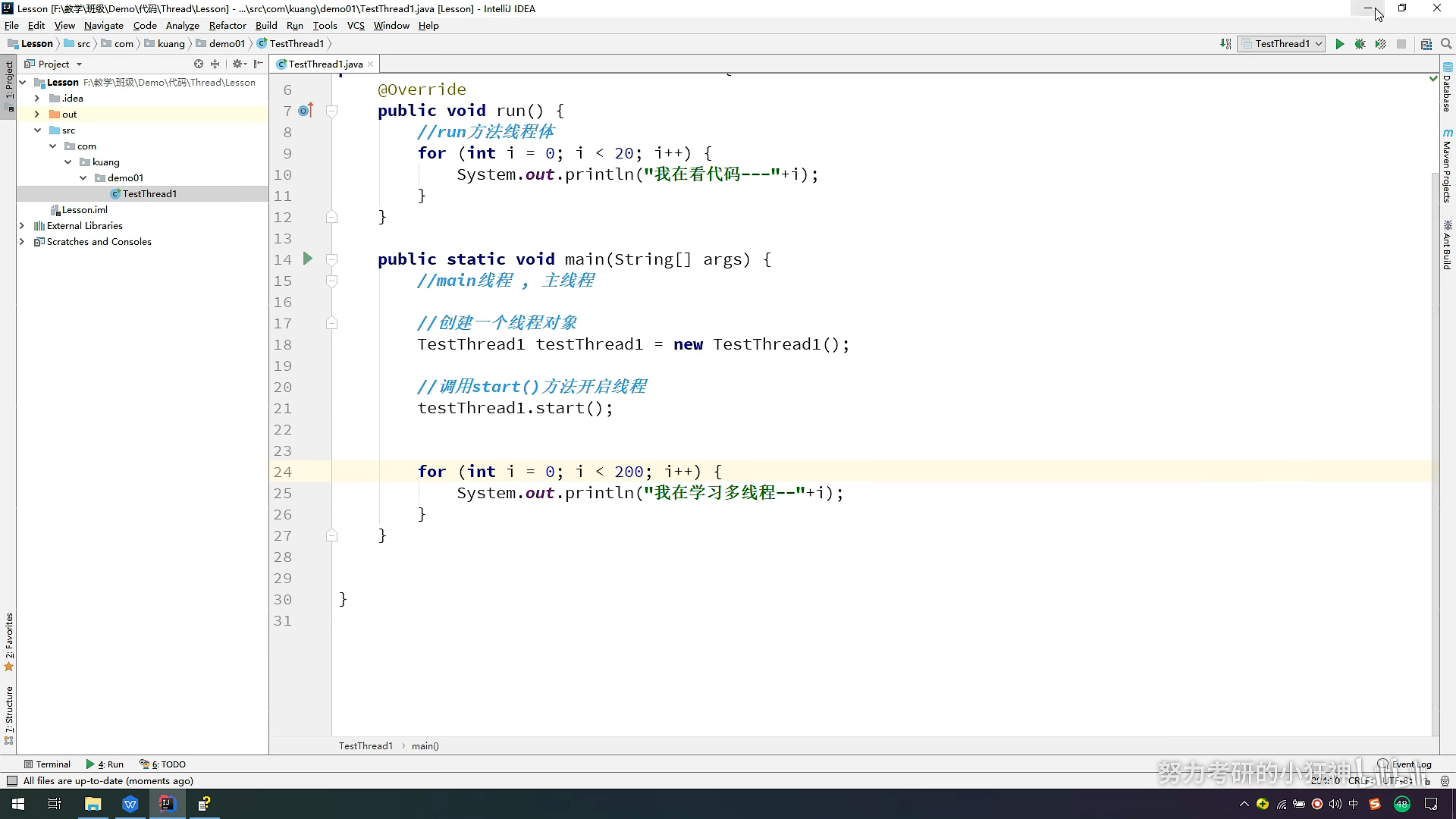Click Collapse All icon in Project panel

pos(215,64)
